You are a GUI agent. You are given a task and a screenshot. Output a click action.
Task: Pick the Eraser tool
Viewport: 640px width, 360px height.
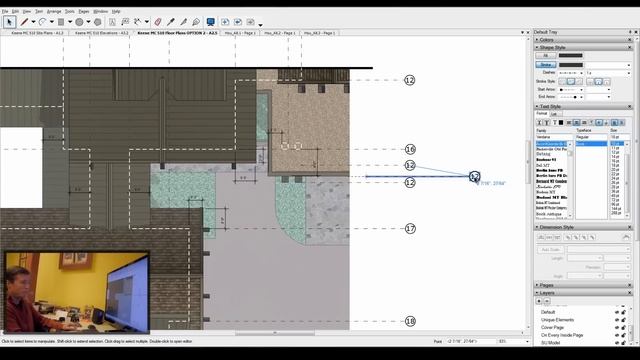pyautogui.click(x=158, y=22)
